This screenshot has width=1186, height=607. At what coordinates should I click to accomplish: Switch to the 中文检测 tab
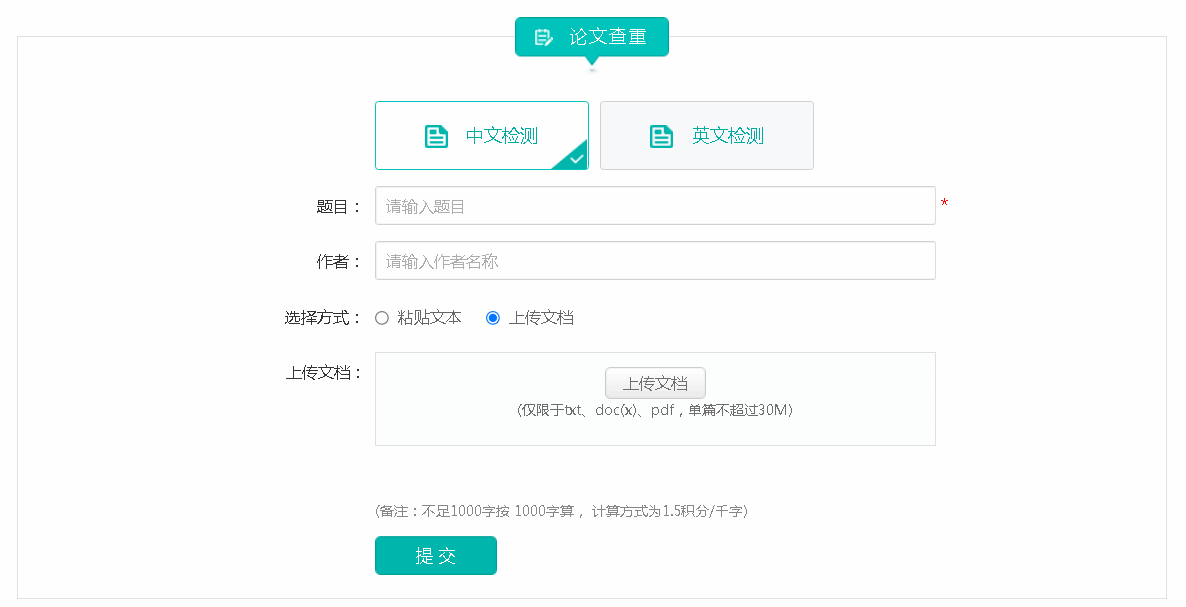481,136
